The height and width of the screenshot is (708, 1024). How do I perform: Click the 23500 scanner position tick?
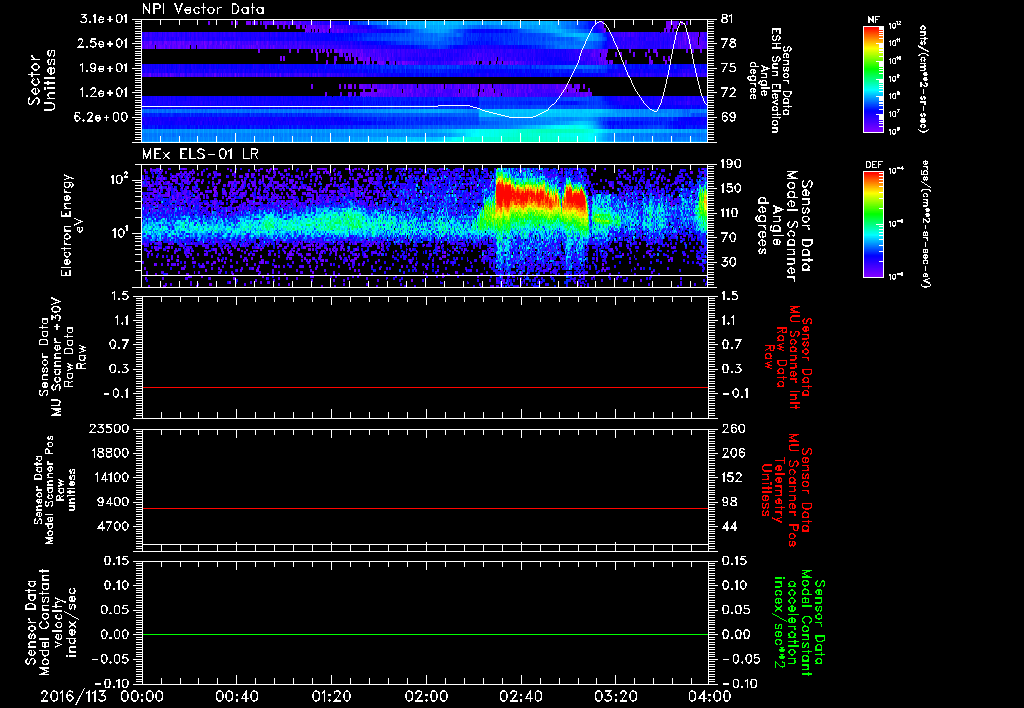point(110,428)
